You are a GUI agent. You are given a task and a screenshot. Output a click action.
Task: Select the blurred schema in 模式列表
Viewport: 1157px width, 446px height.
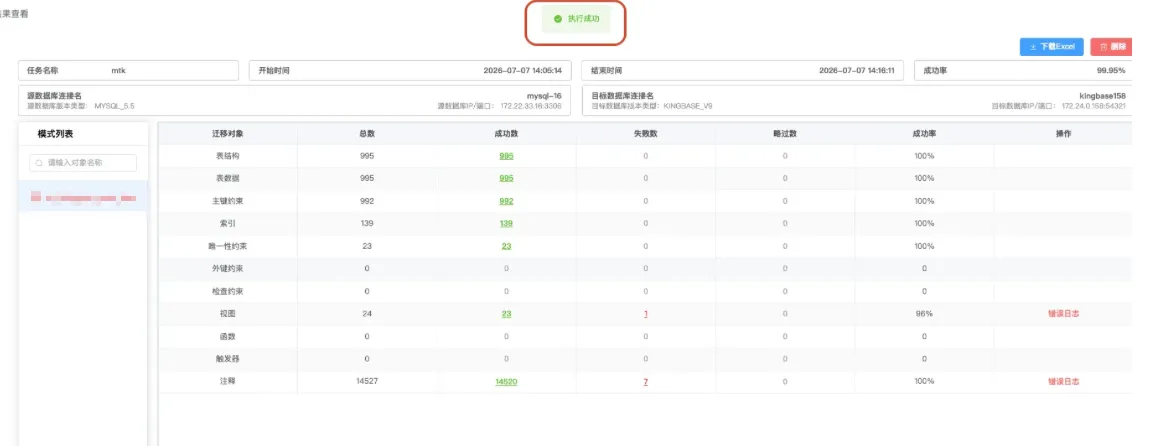[x=83, y=198]
